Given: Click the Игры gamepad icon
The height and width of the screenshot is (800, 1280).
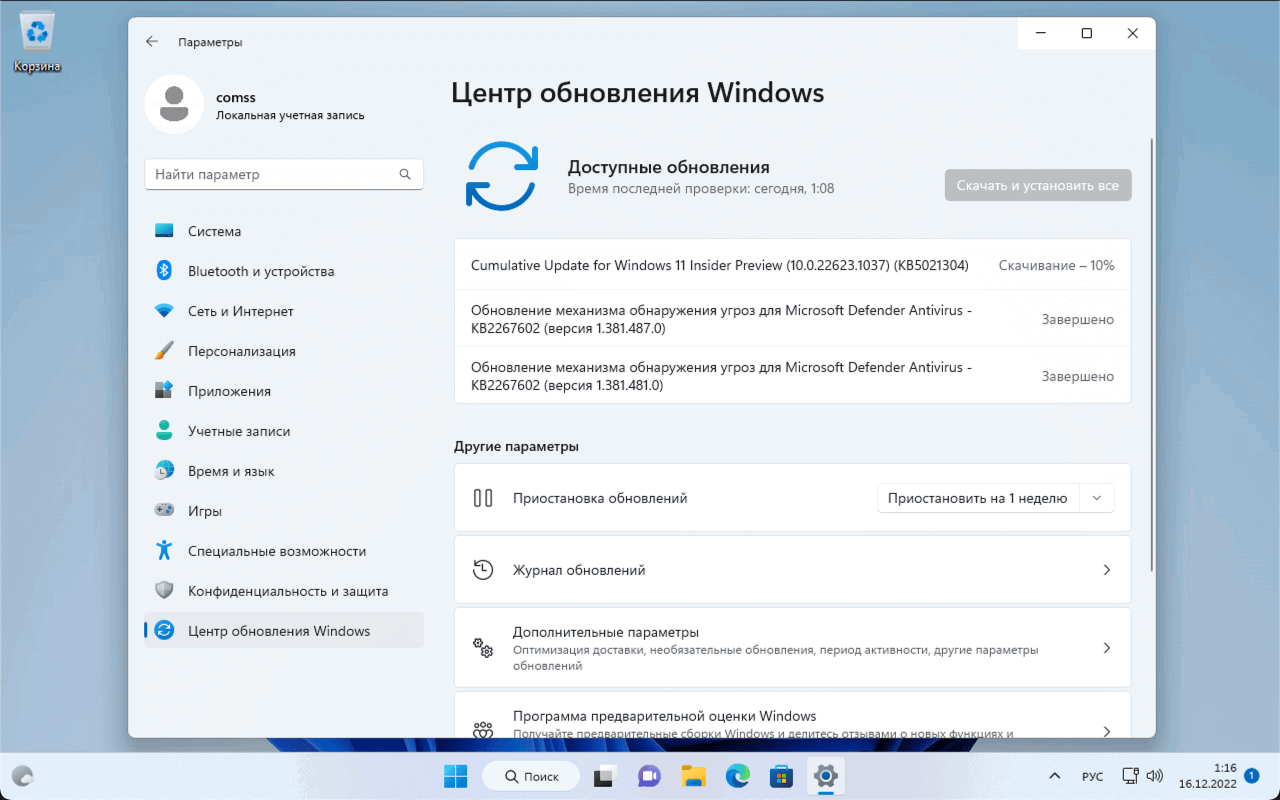Looking at the screenshot, I should point(165,511).
